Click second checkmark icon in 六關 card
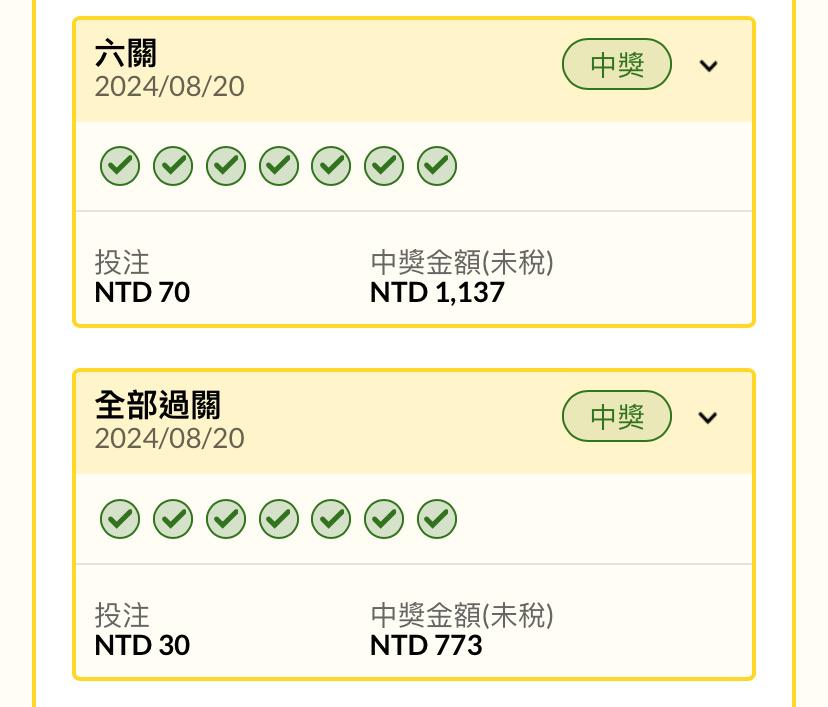 pos(173,166)
